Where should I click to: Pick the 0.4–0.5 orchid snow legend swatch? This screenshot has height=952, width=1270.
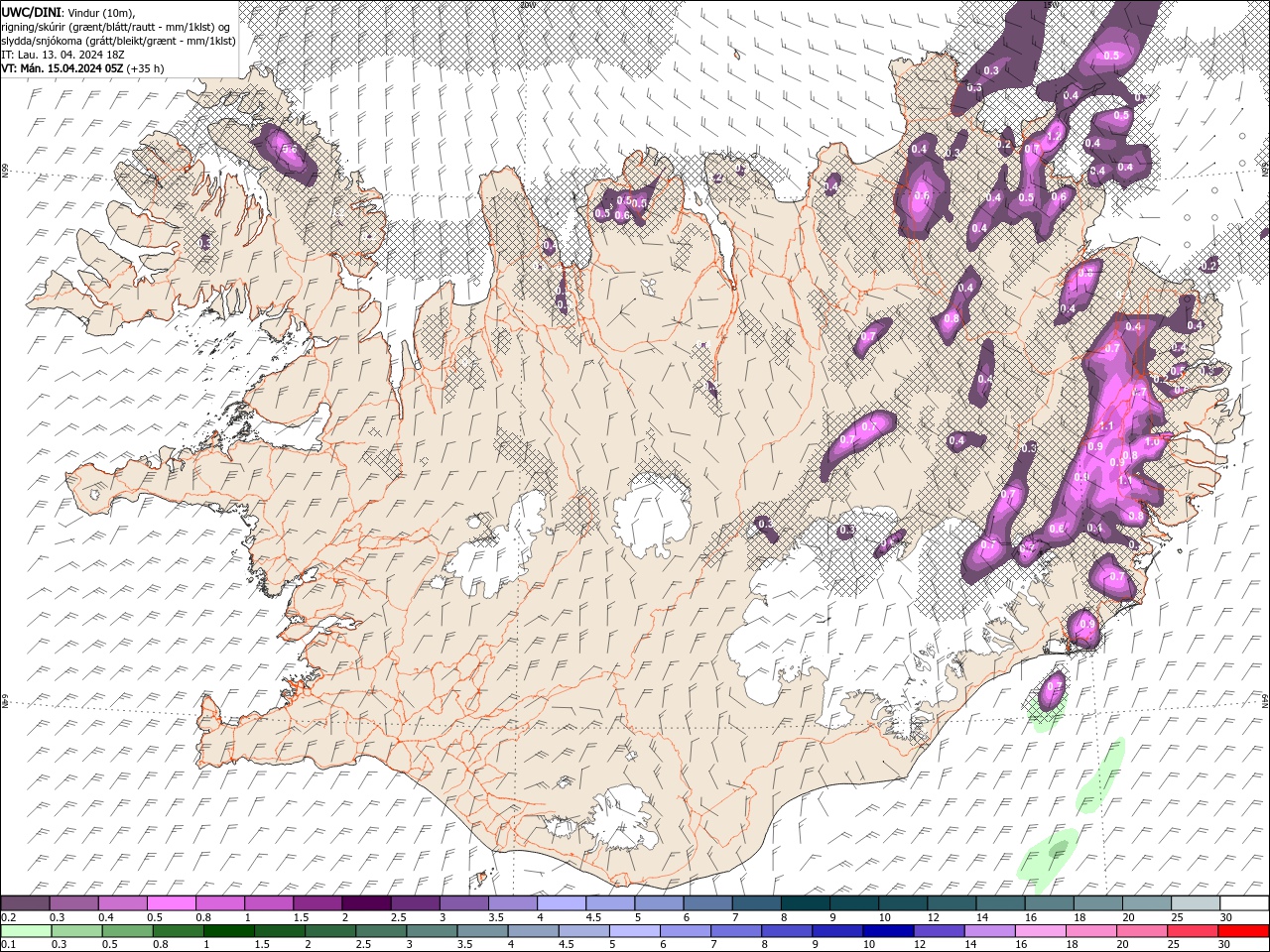click(122, 902)
